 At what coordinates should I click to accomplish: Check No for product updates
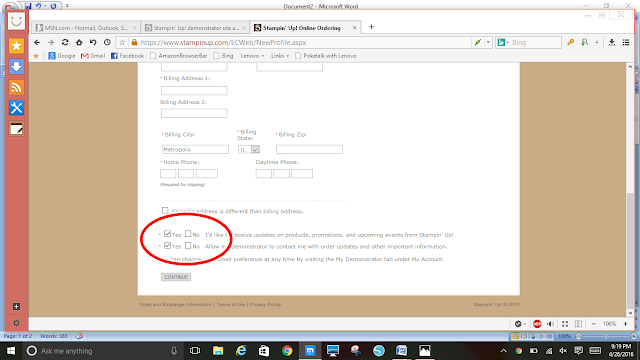pos(188,234)
